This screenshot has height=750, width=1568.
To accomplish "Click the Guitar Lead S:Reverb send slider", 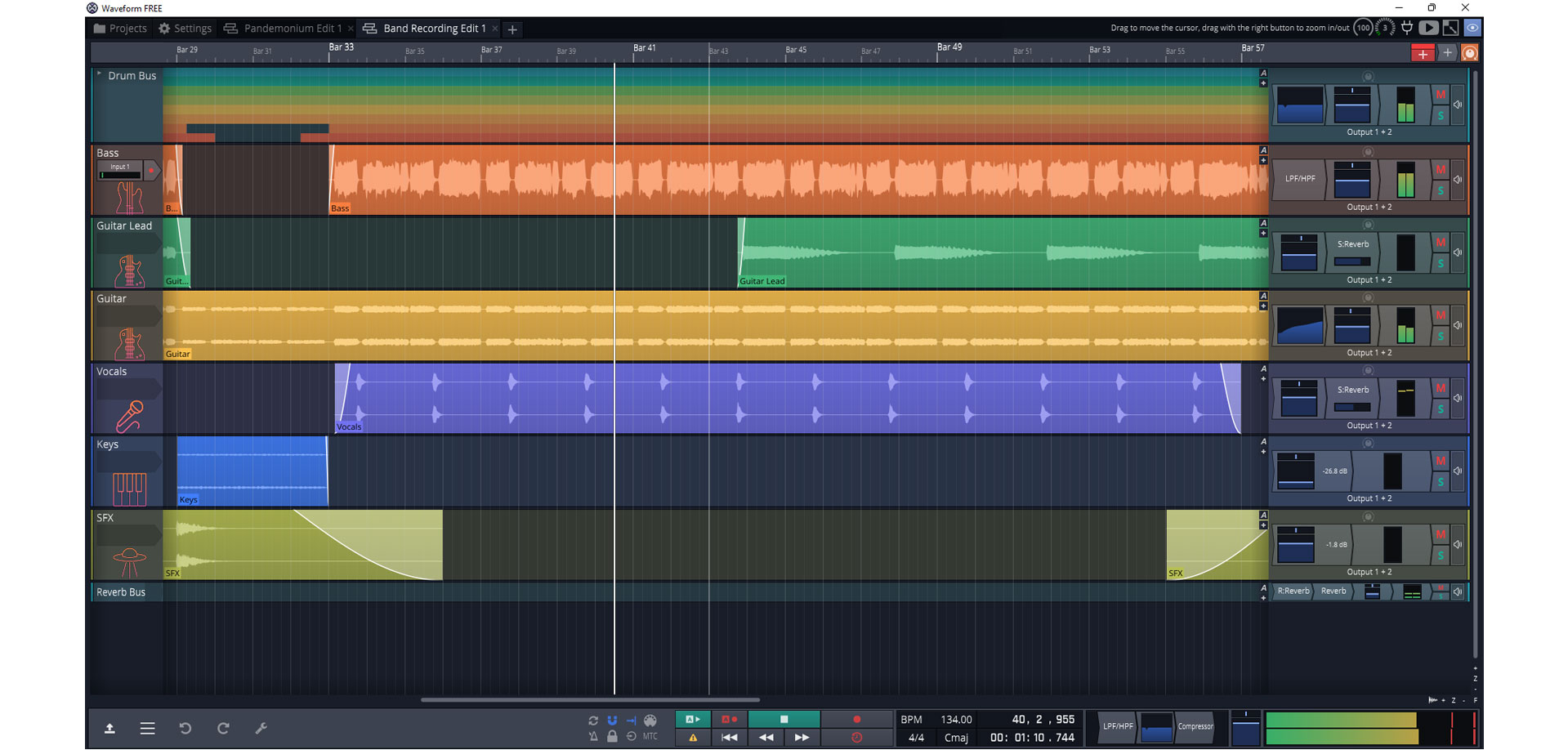I will [x=1352, y=261].
